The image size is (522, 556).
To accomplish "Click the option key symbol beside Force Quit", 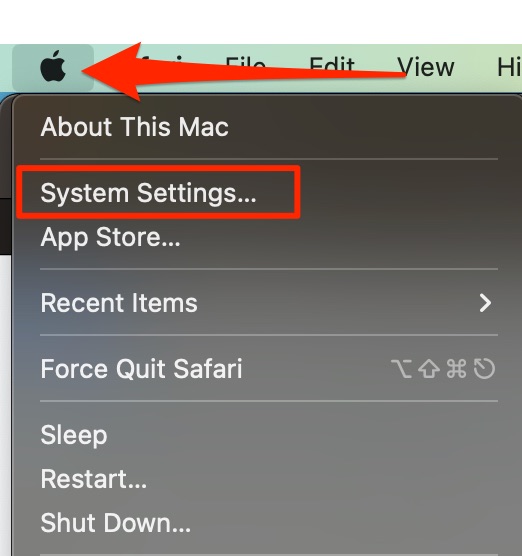I will coord(401,369).
